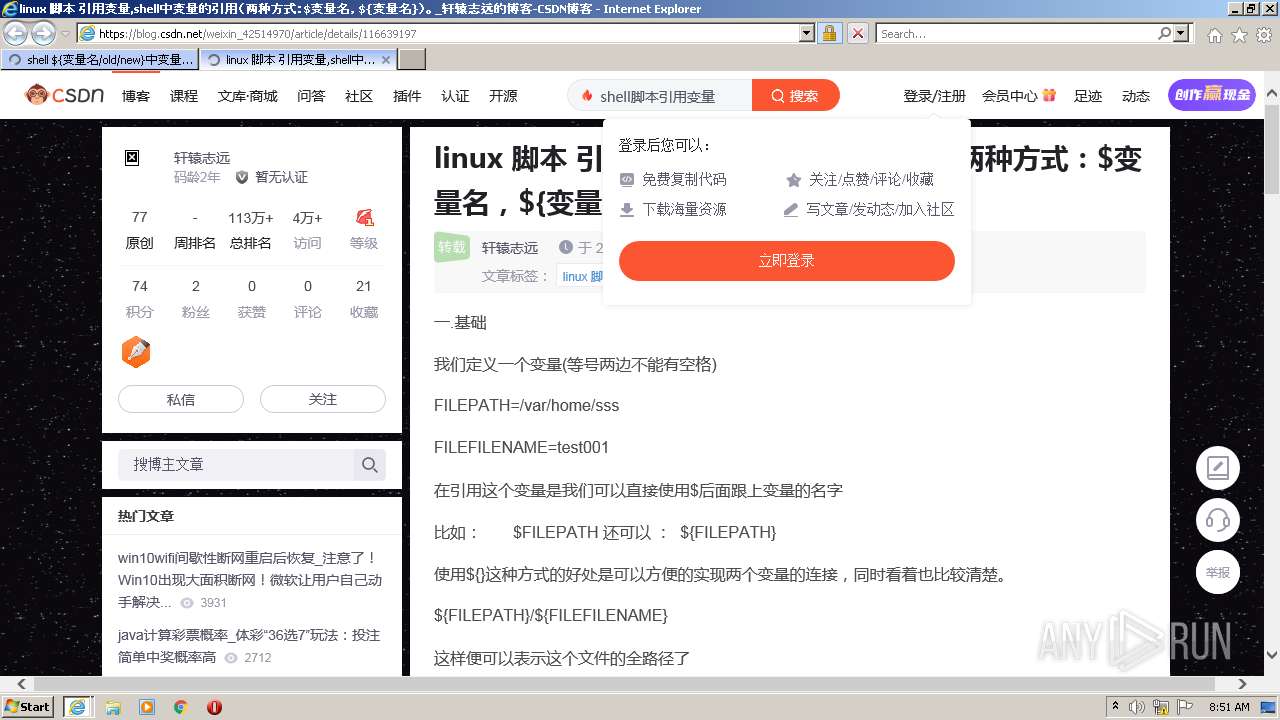Open a new tab button
The image size is (1280, 720).
coord(412,60)
